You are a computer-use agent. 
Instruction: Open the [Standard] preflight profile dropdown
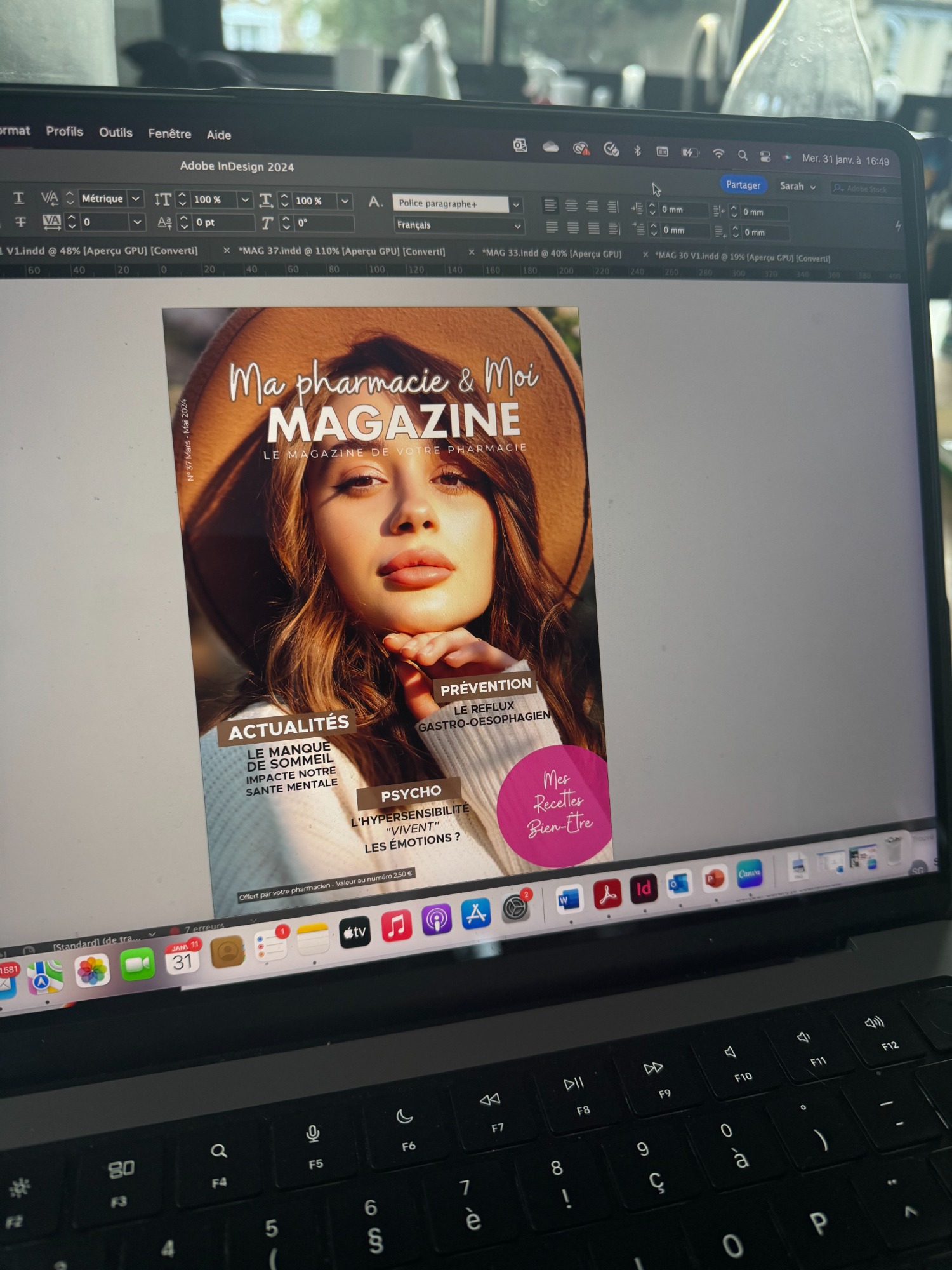(152, 934)
